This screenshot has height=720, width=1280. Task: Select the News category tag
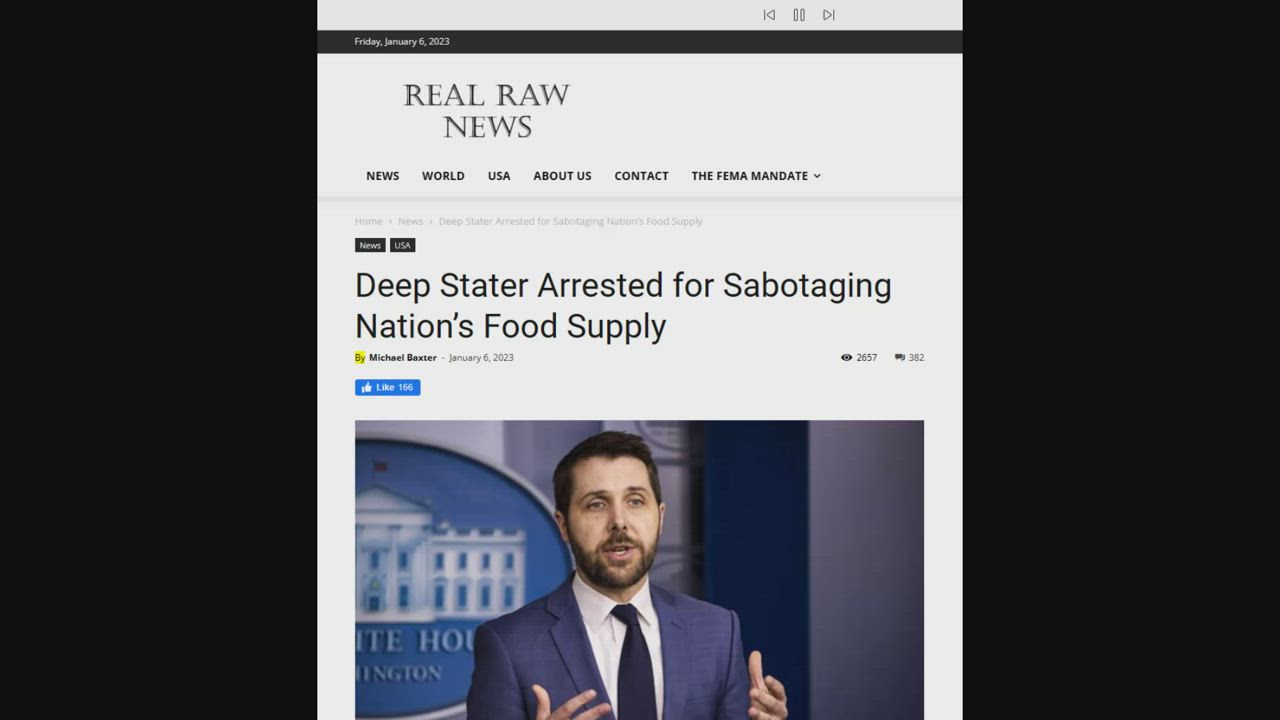click(x=370, y=245)
